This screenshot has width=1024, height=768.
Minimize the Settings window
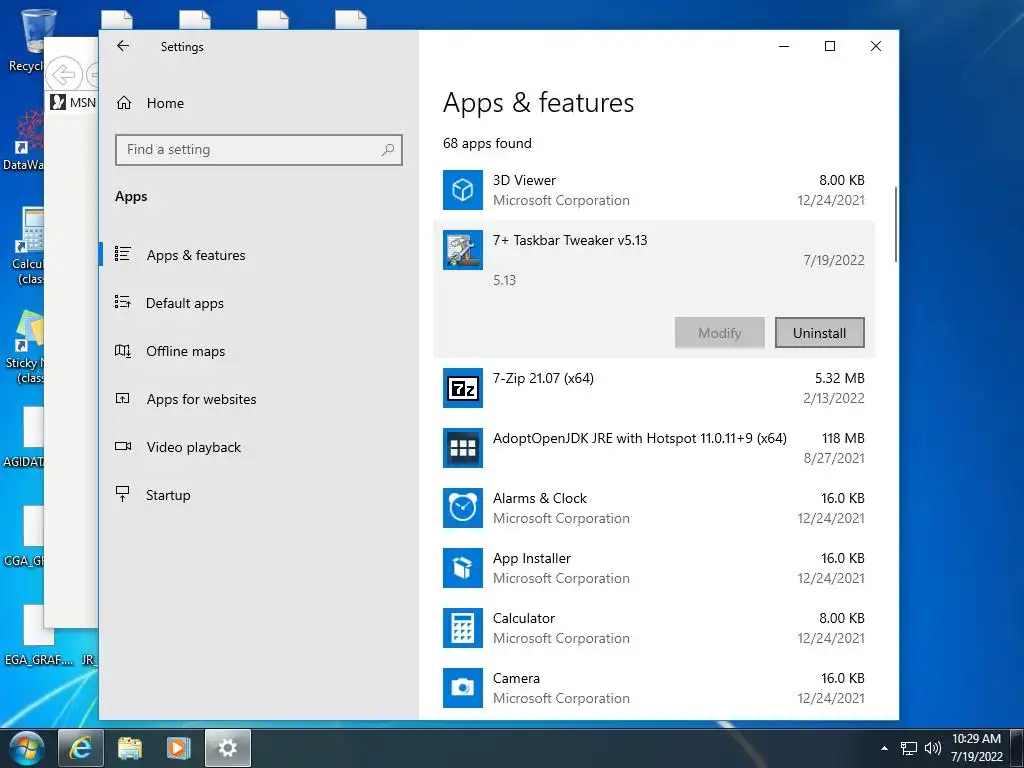pyautogui.click(x=784, y=46)
